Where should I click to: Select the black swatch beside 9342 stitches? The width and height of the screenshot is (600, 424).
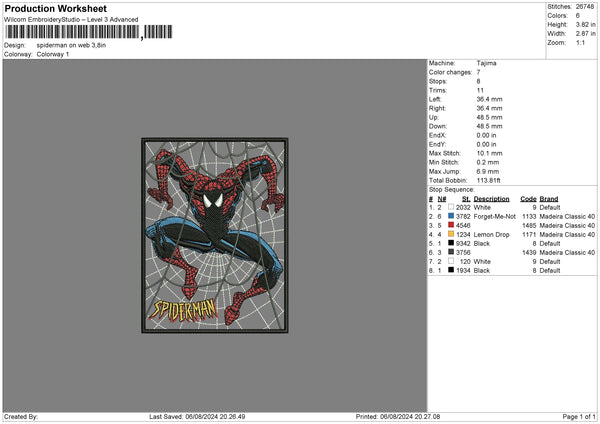point(451,243)
